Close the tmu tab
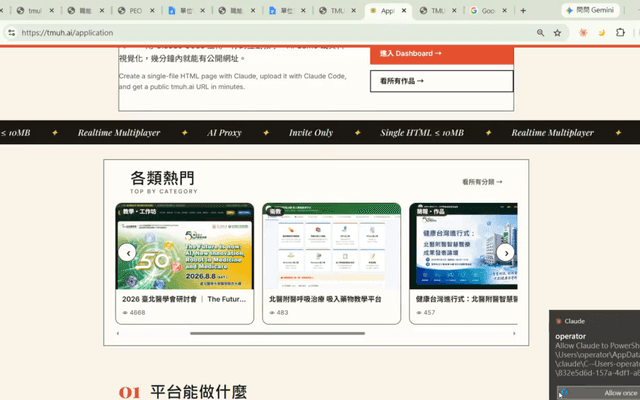This screenshot has width=640, height=400. [51, 11]
